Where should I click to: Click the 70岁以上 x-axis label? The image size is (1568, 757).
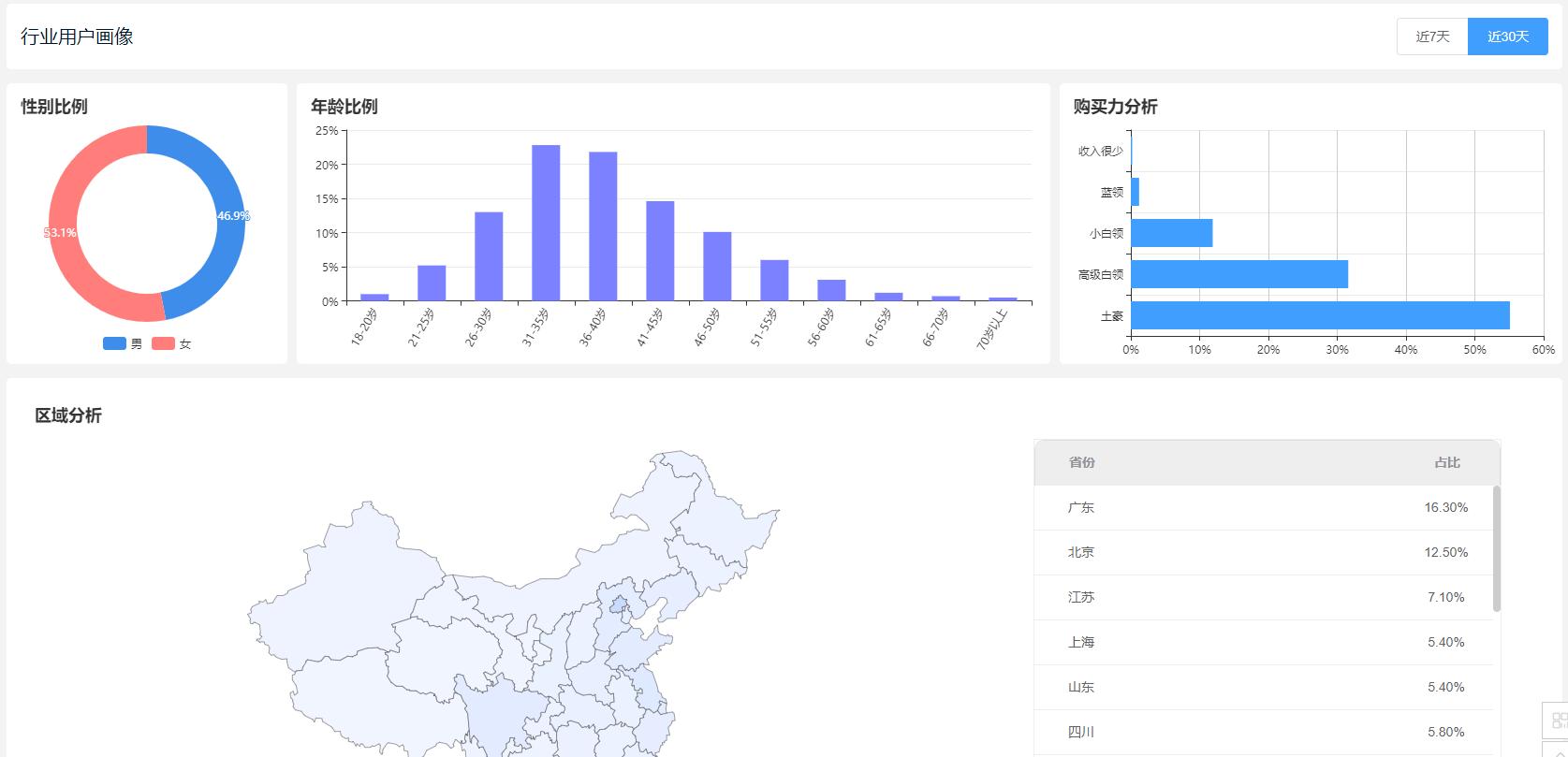[992, 328]
